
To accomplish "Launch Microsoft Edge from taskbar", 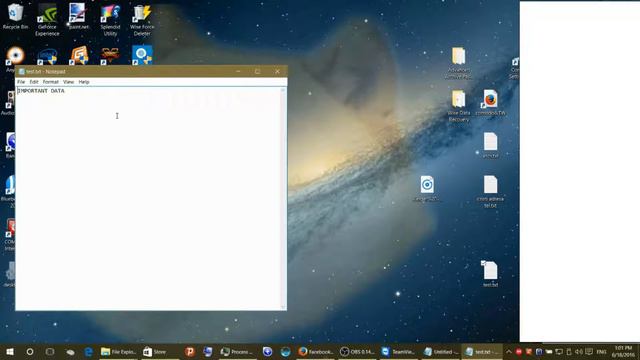I will click(x=88, y=351).
